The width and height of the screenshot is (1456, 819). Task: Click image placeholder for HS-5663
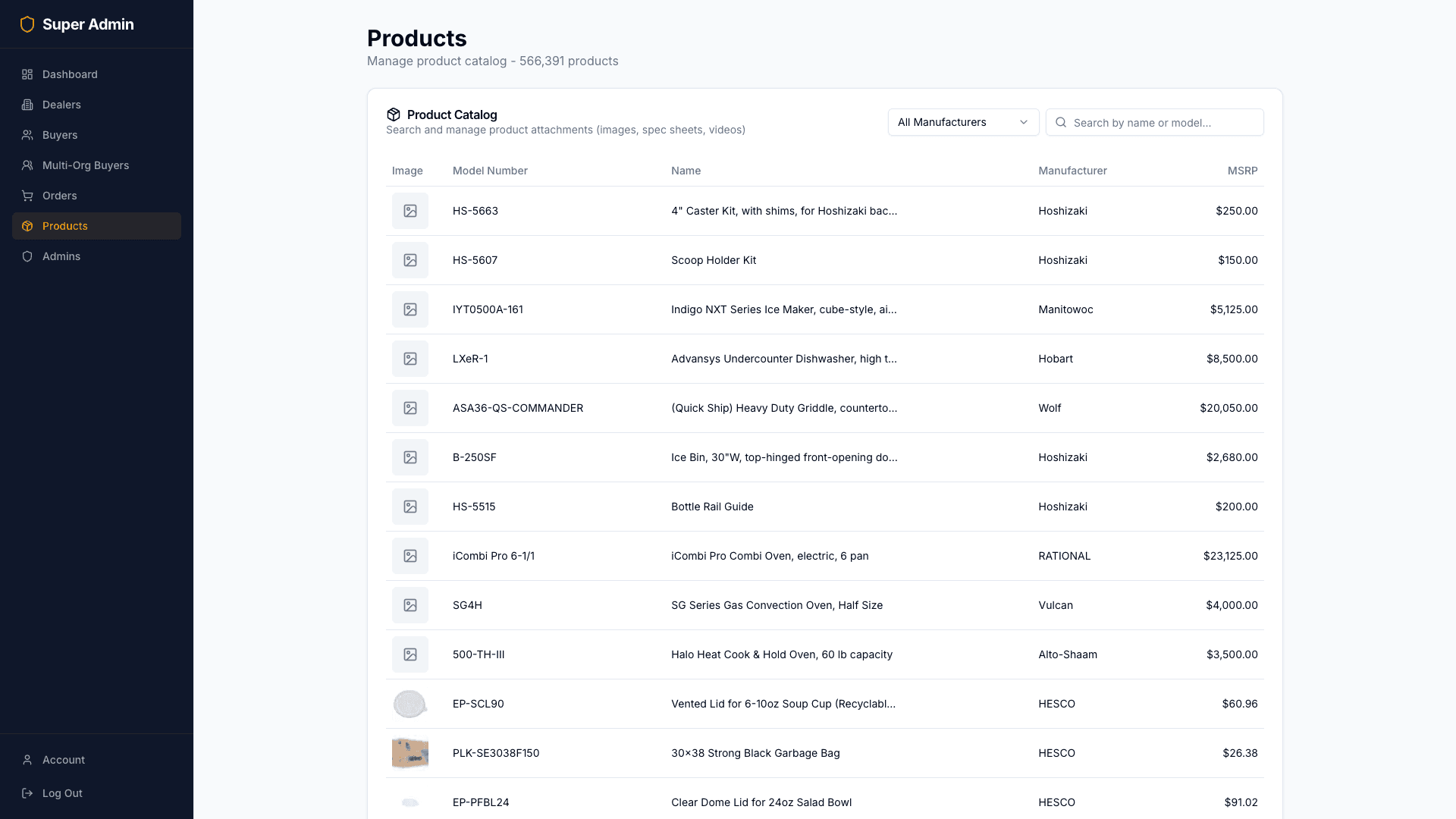(x=410, y=211)
